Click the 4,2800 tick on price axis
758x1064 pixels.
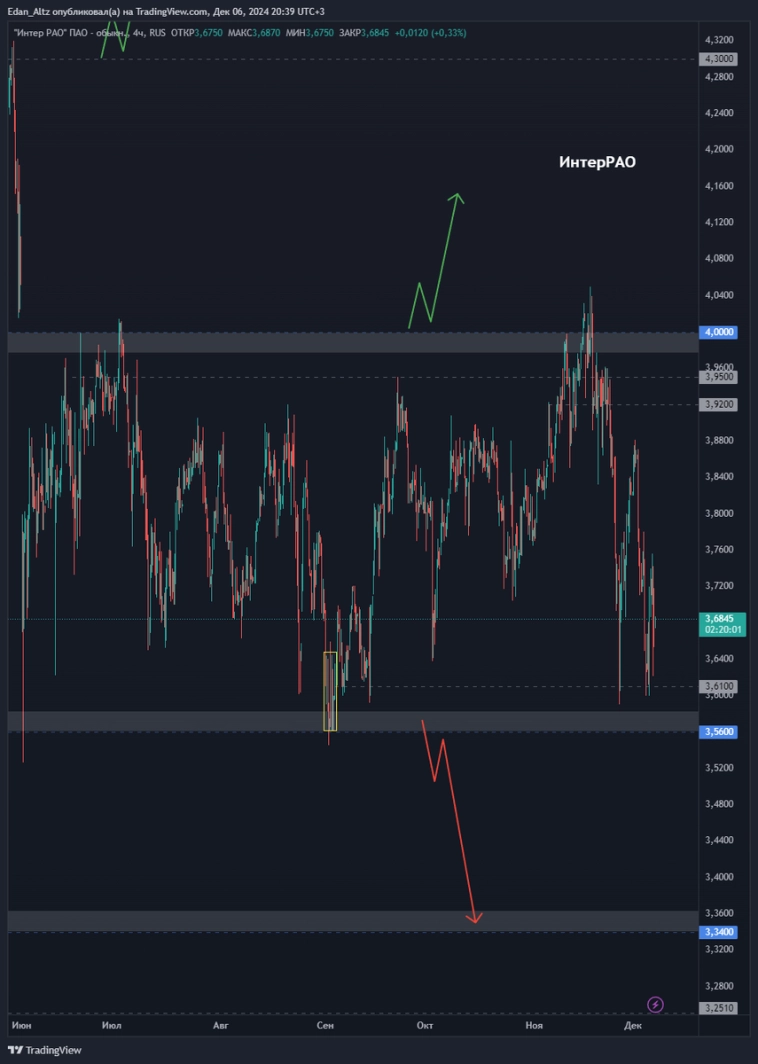(x=719, y=77)
